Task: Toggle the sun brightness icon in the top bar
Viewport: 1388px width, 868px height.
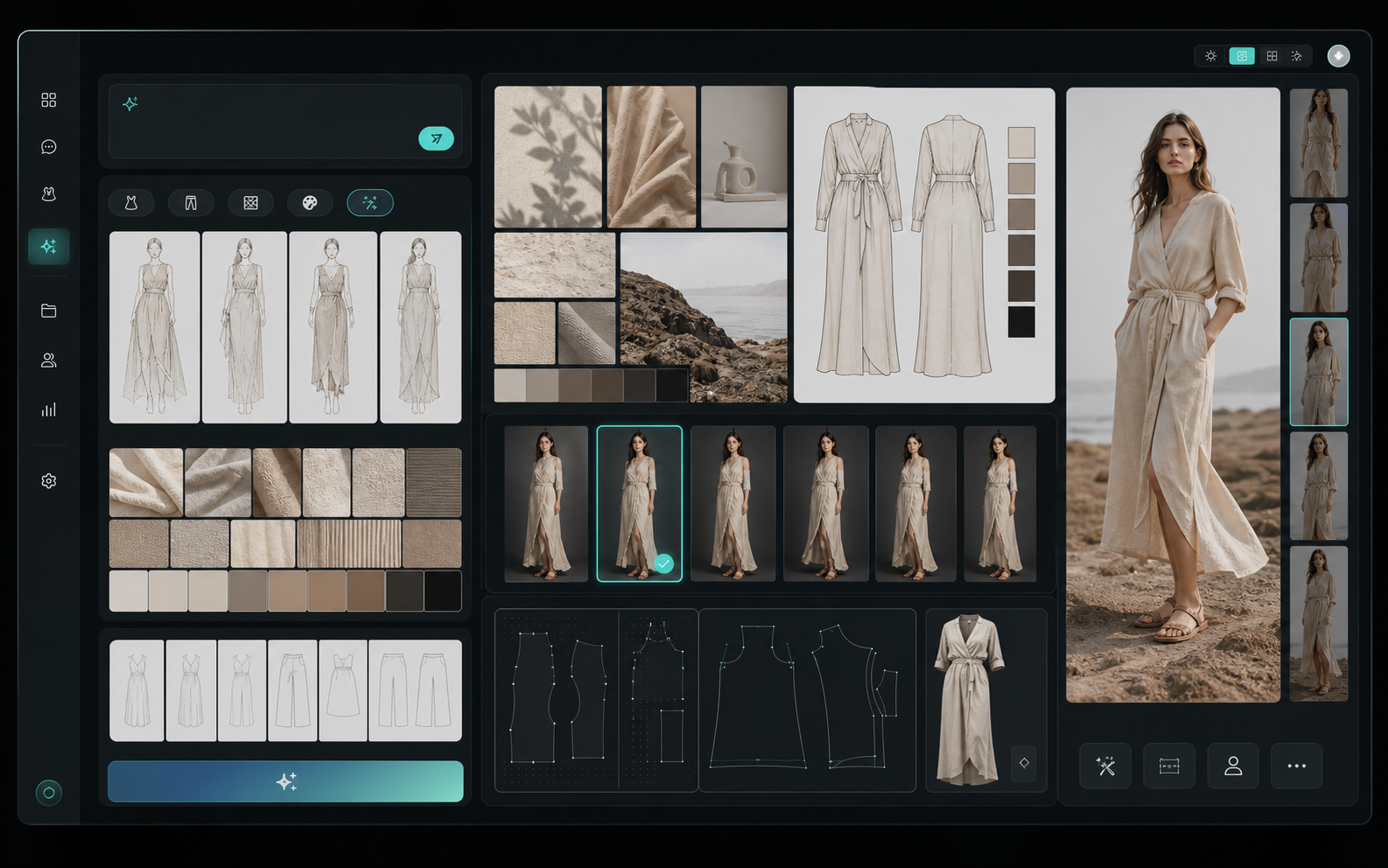Action: click(1211, 56)
